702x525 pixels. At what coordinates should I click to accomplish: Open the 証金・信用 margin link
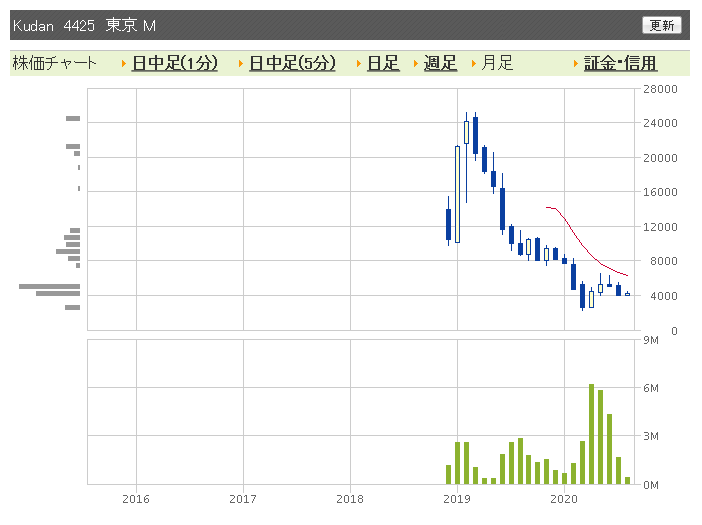[620, 63]
